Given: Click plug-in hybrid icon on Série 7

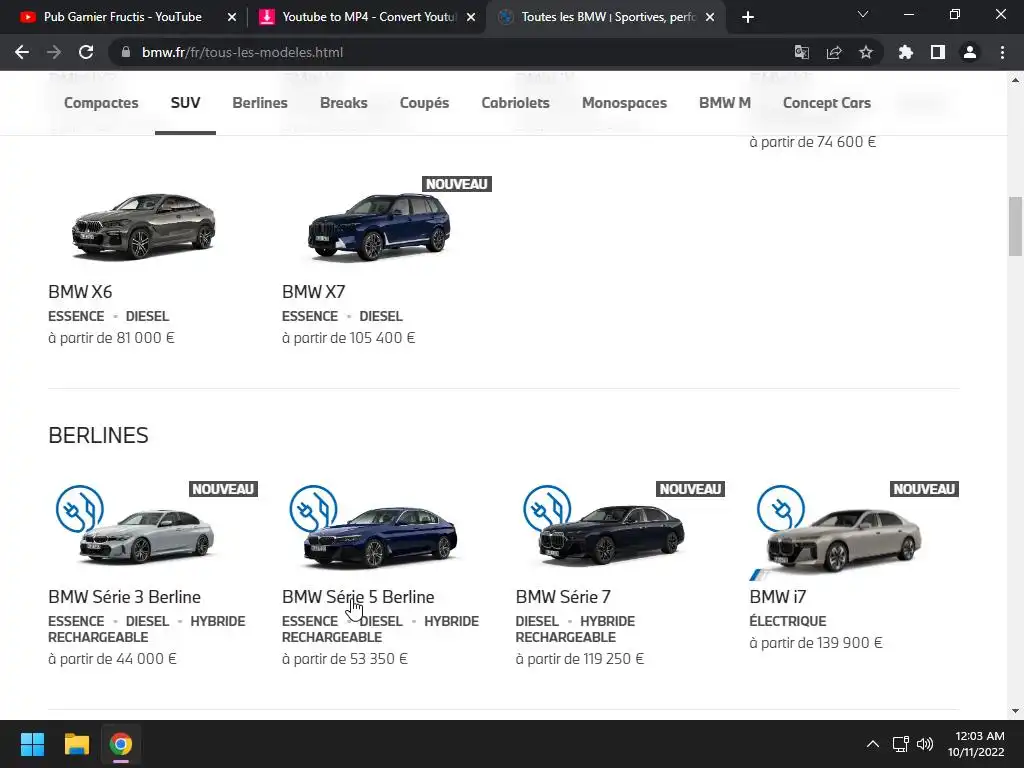Looking at the screenshot, I should [x=547, y=509].
